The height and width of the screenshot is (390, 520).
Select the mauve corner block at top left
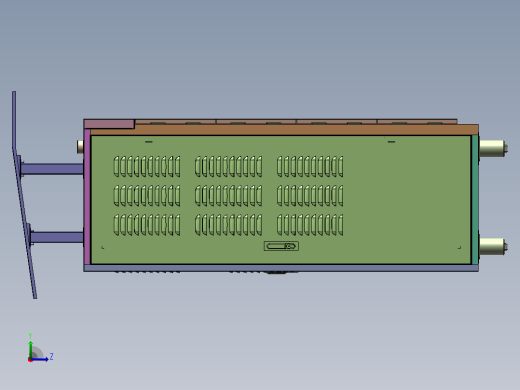(109, 124)
